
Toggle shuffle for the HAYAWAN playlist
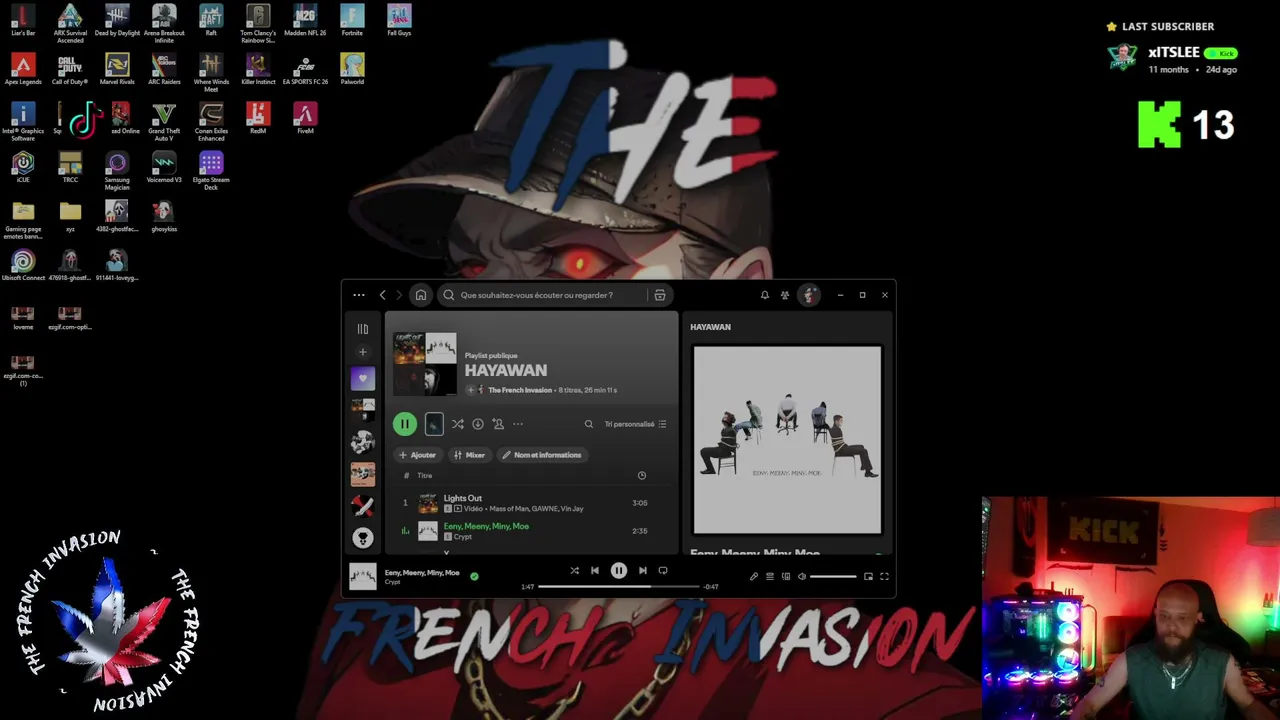click(457, 424)
